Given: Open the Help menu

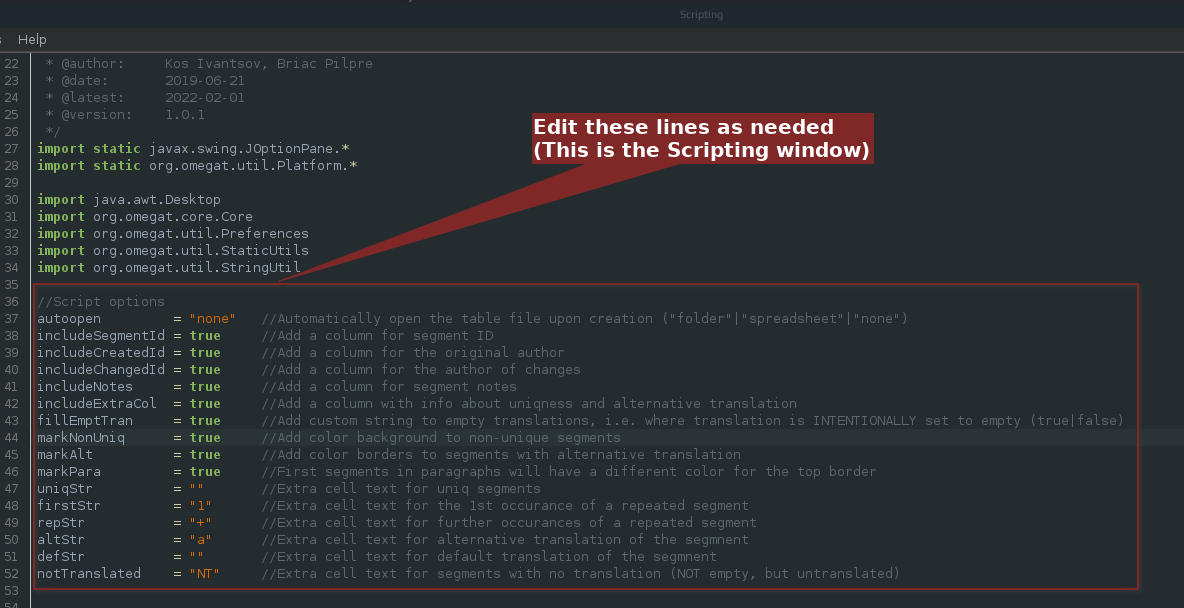Looking at the screenshot, I should point(32,39).
